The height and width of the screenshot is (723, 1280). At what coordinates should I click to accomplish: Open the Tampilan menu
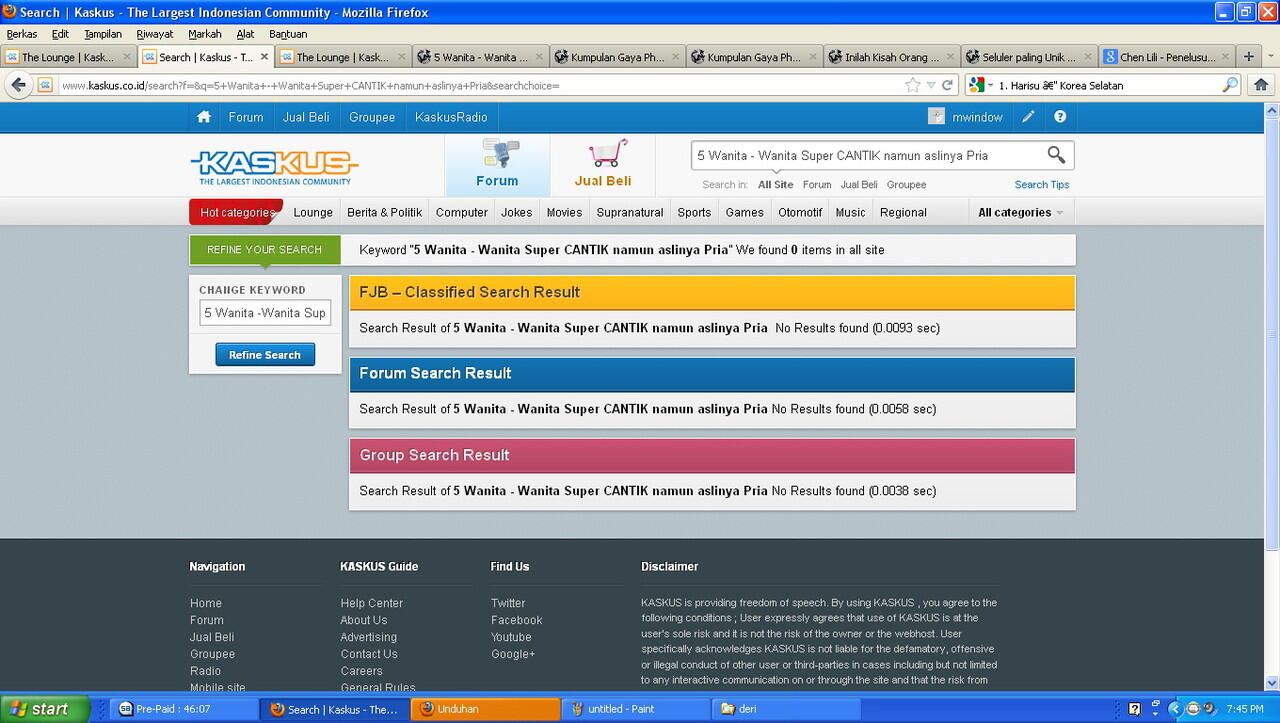[103, 34]
